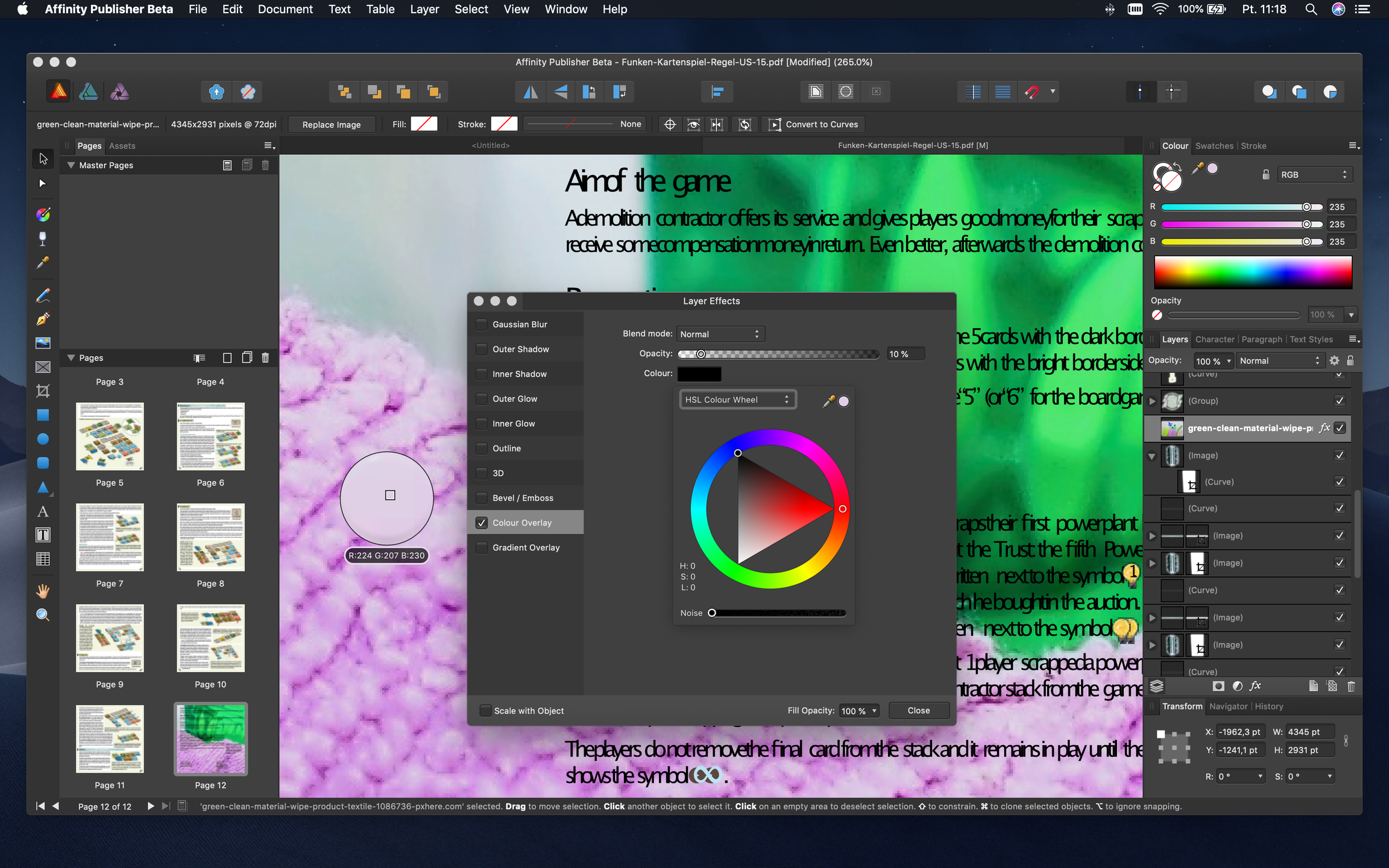
Task: Check the Scale with Object option
Action: pos(485,711)
